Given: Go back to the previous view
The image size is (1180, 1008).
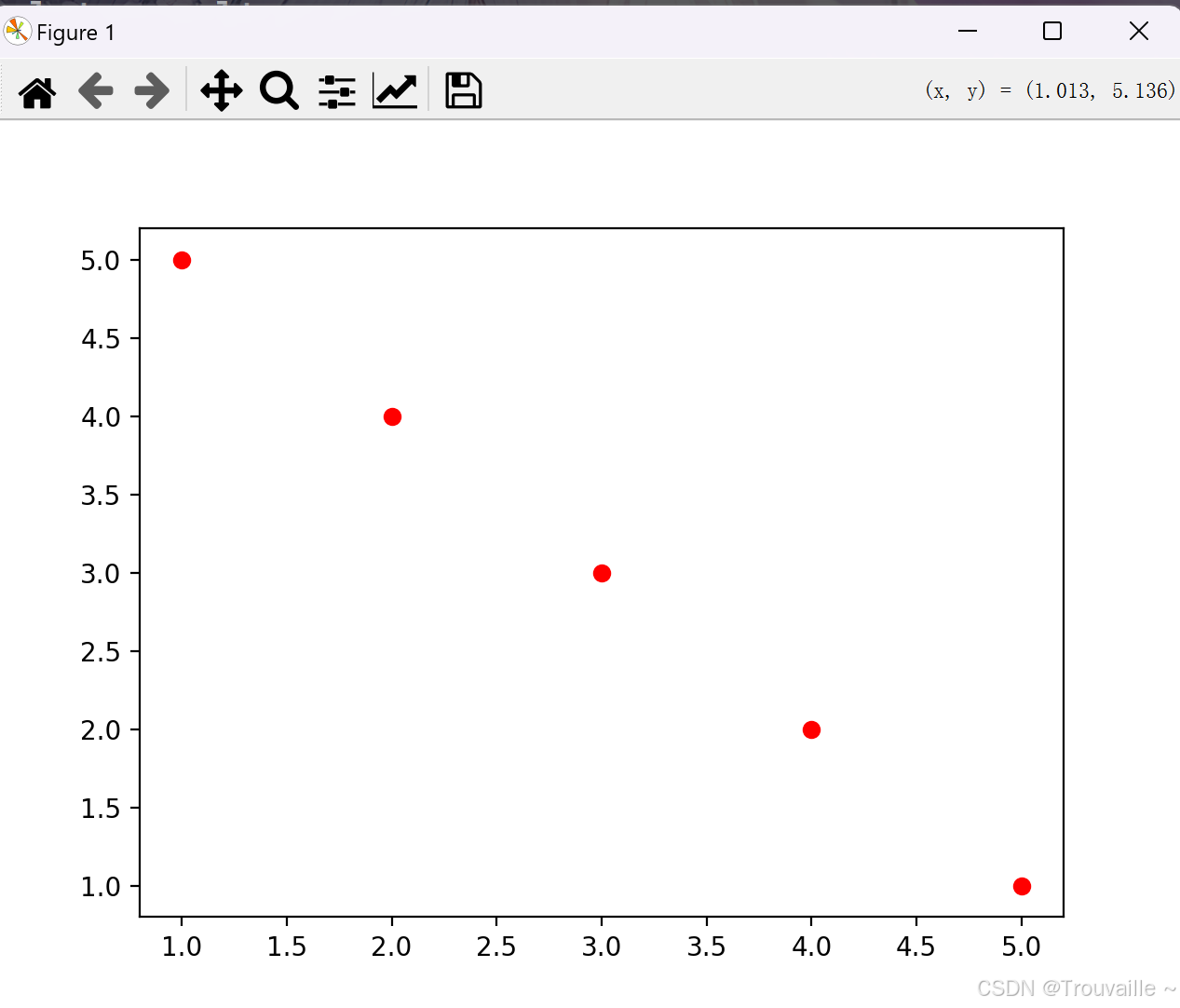Looking at the screenshot, I should coord(95,91).
